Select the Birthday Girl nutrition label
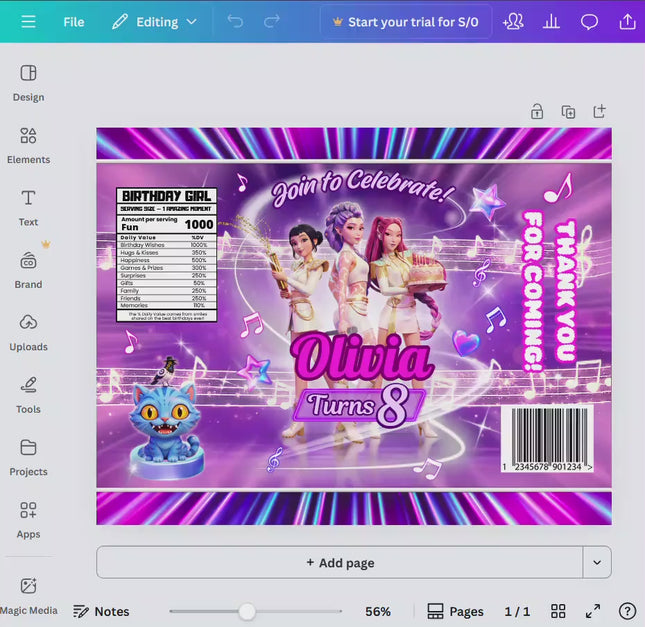This screenshot has height=627, width=645. coord(167,255)
